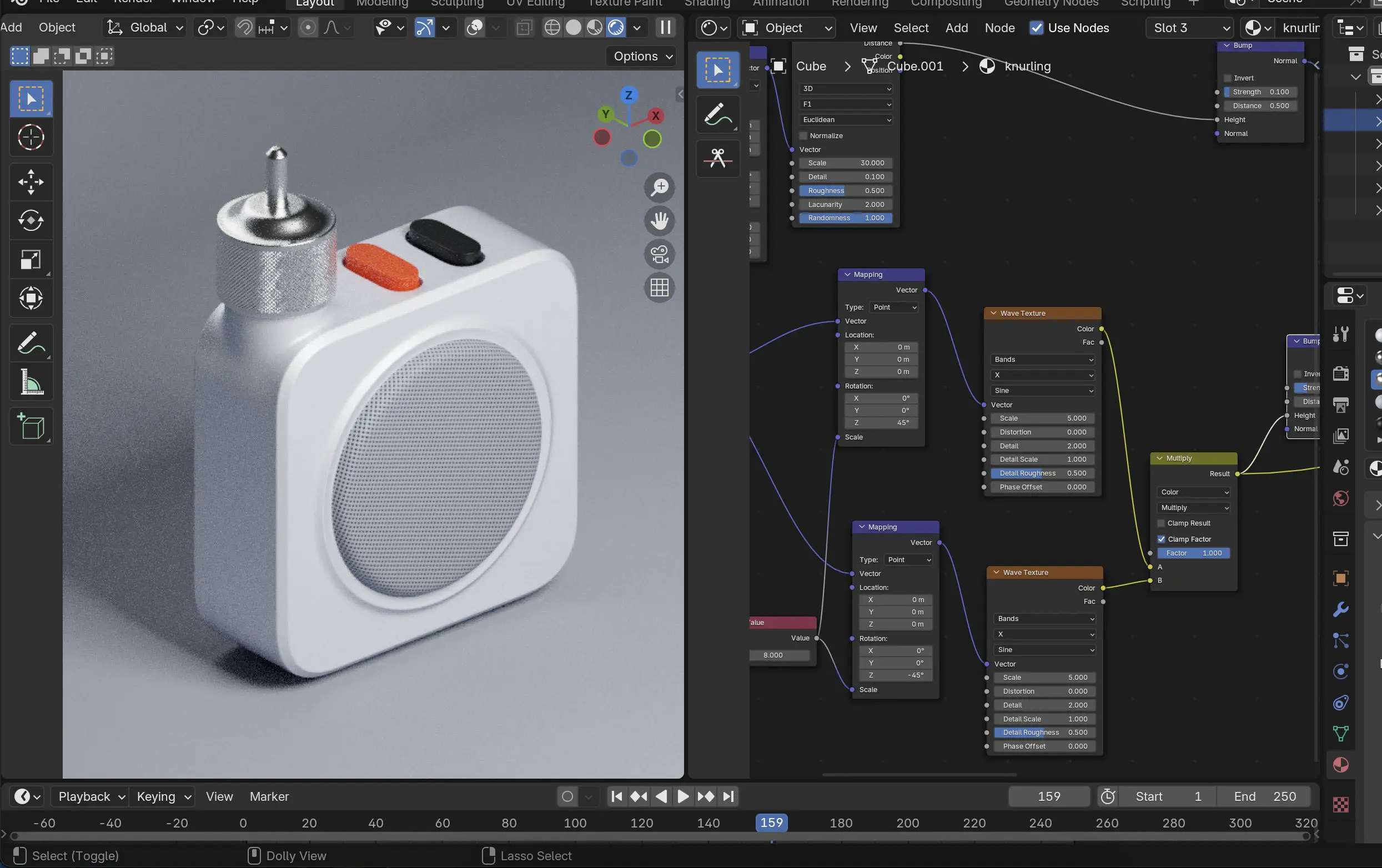The width and height of the screenshot is (1382, 868).
Task: Open the Slot 3 material slot dropdown
Action: pos(1189,28)
